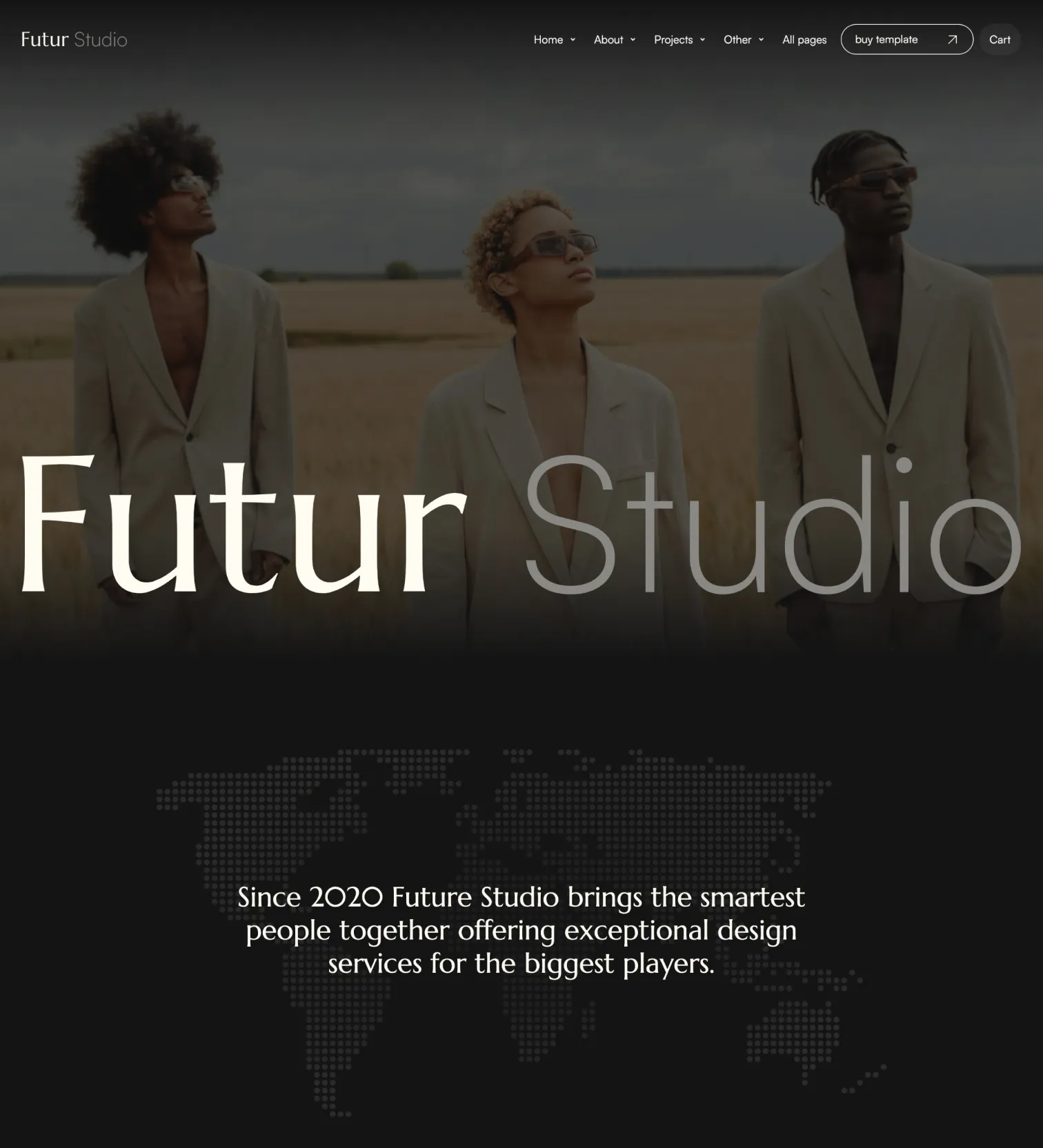Expand the chevron beside Home
This screenshot has width=1043, height=1148.
click(x=573, y=40)
